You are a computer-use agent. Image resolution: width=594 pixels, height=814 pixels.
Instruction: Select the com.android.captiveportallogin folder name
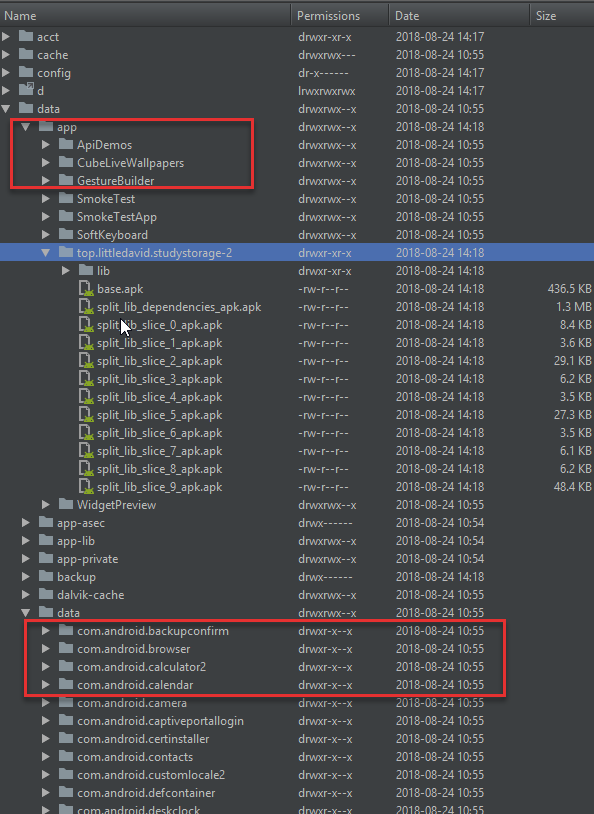click(160, 721)
